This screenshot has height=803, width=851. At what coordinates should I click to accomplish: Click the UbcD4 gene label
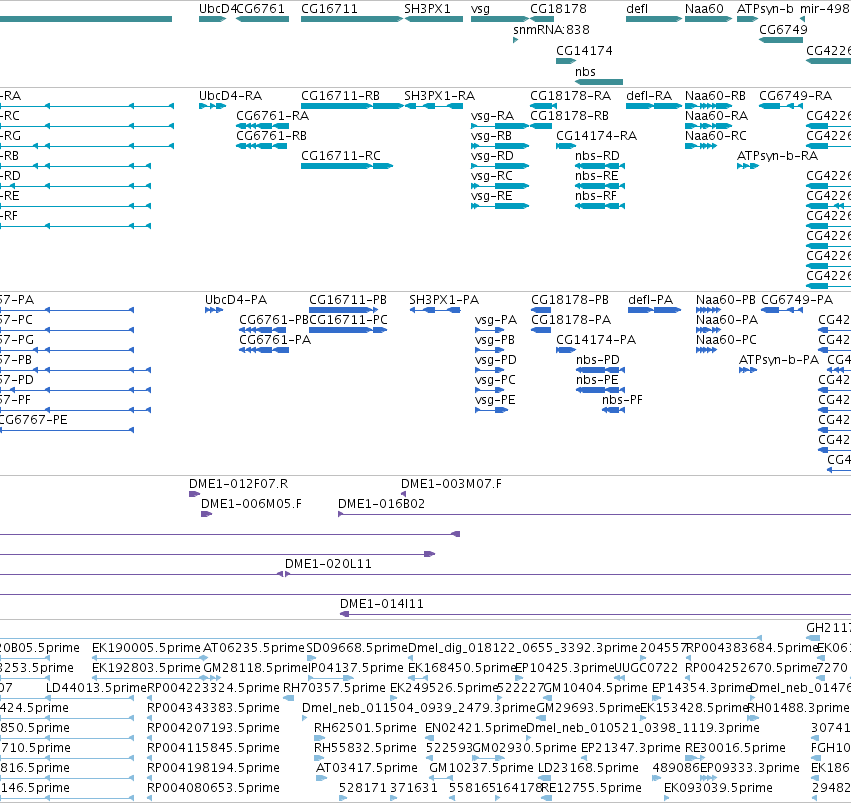(218, 9)
